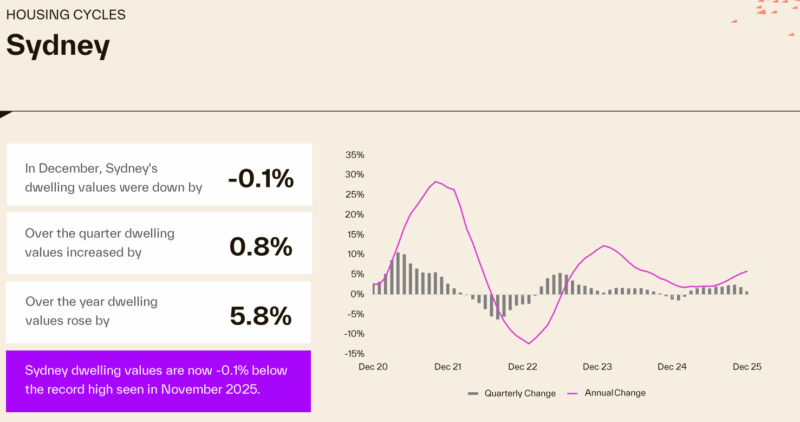Click the 0.8% quarterly increase figure
The height and width of the screenshot is (422, 800).
[260, 246]
